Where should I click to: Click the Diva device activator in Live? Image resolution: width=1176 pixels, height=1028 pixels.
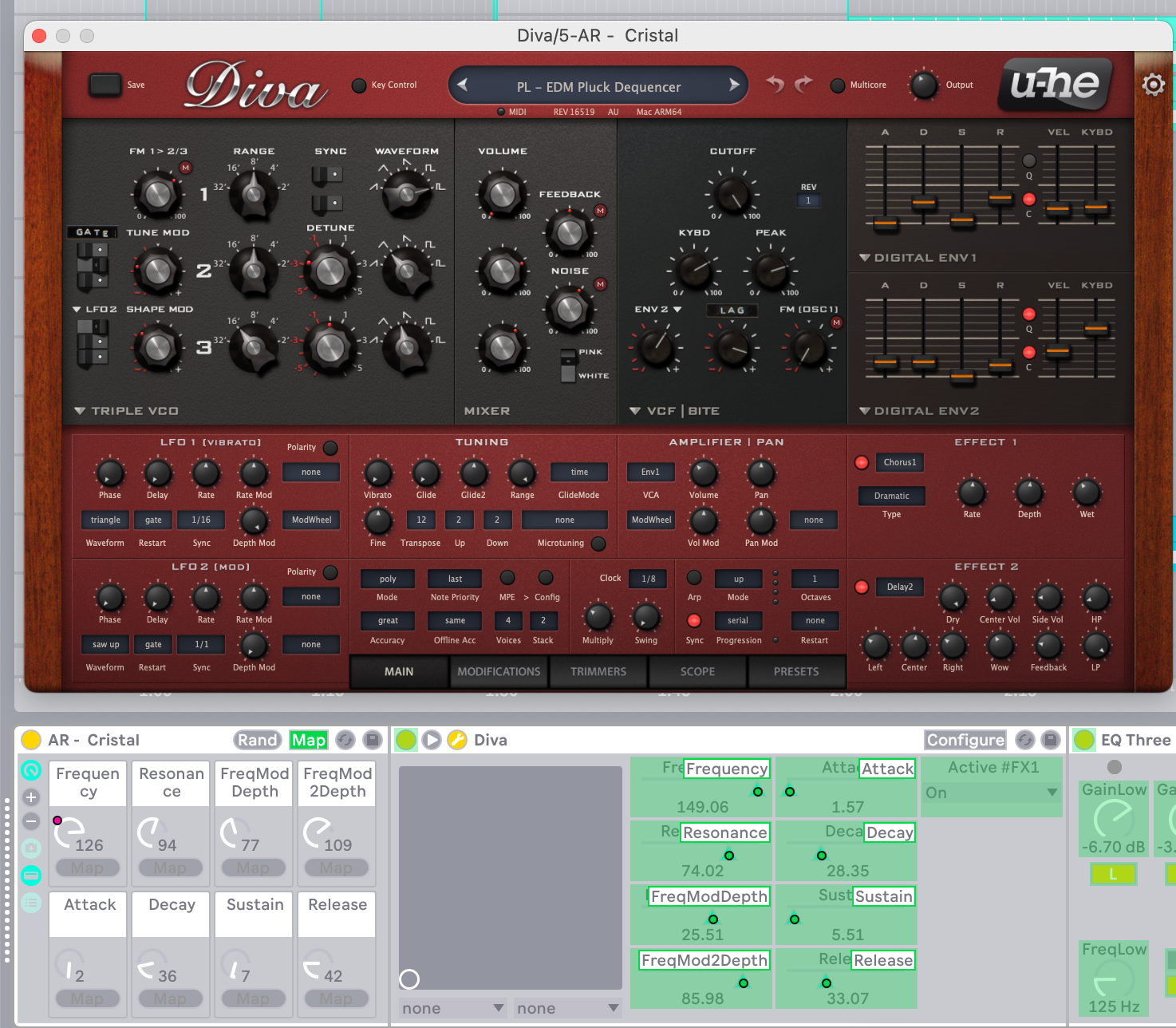pos(406,740)
